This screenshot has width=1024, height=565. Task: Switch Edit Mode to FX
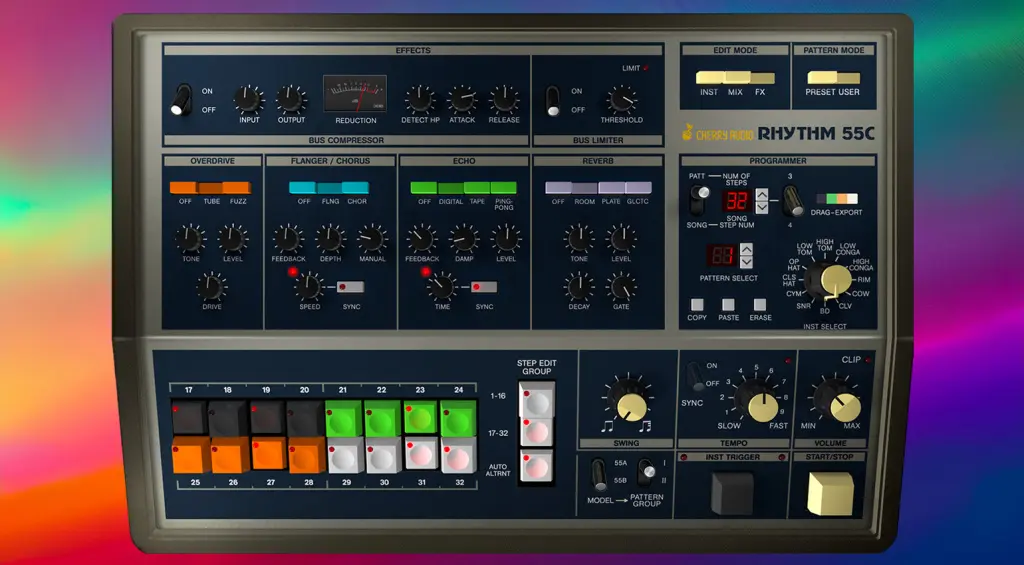[761, 78]
